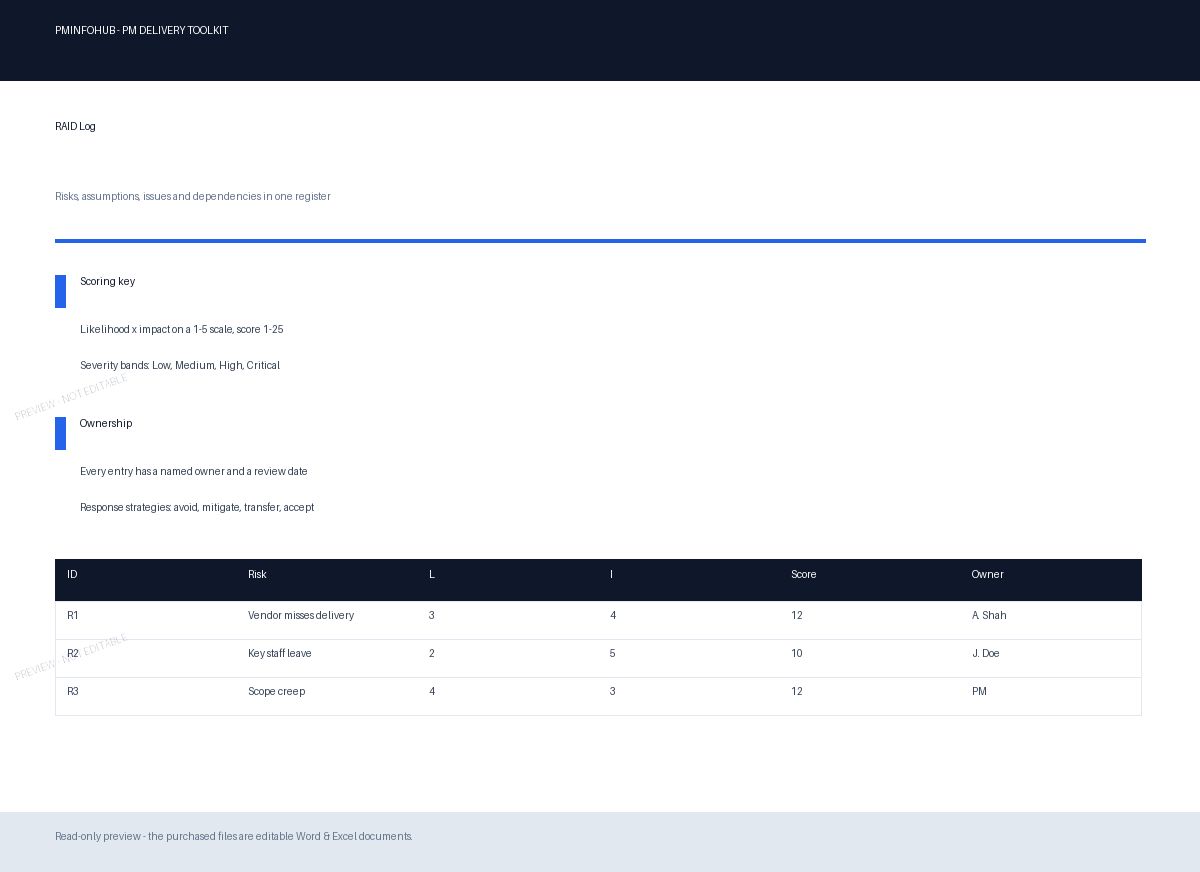Click the Read-only preview footer note

pos(234,836)
